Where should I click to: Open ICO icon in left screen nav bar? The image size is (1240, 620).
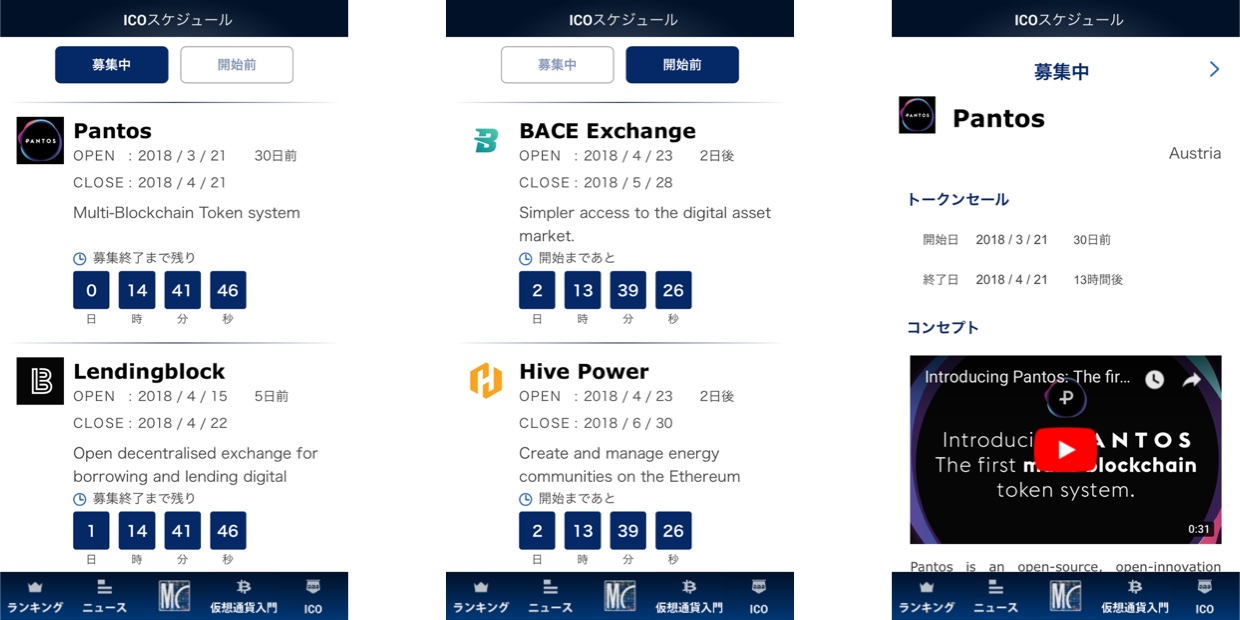point(313,588)
